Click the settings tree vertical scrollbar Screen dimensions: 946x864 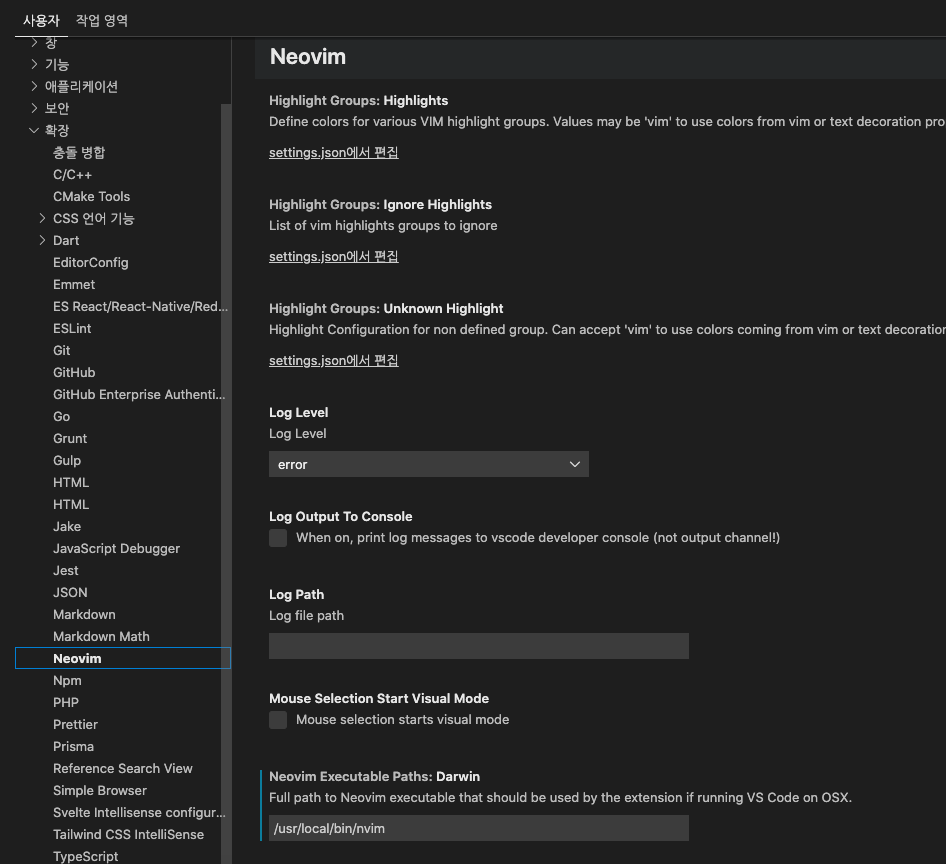pos(226,484)
